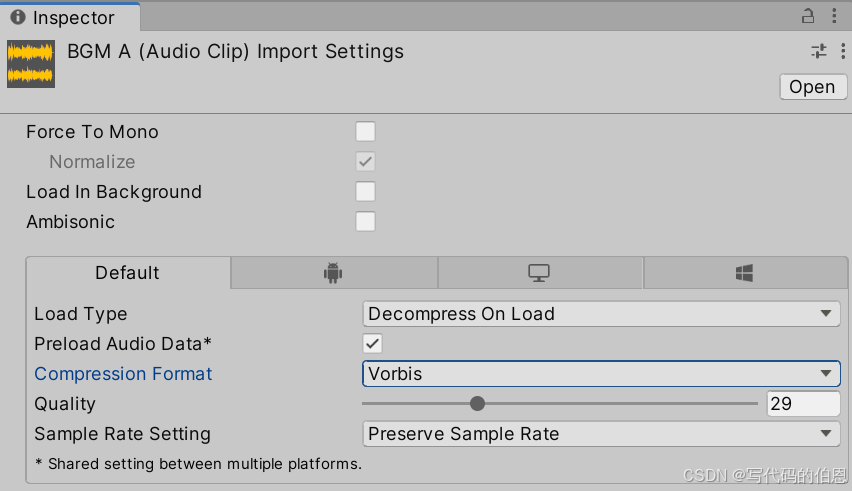Viewport: 852px width, 491px height.
Task: Click the Inspector info icon
Action: [x=18, y=17]
